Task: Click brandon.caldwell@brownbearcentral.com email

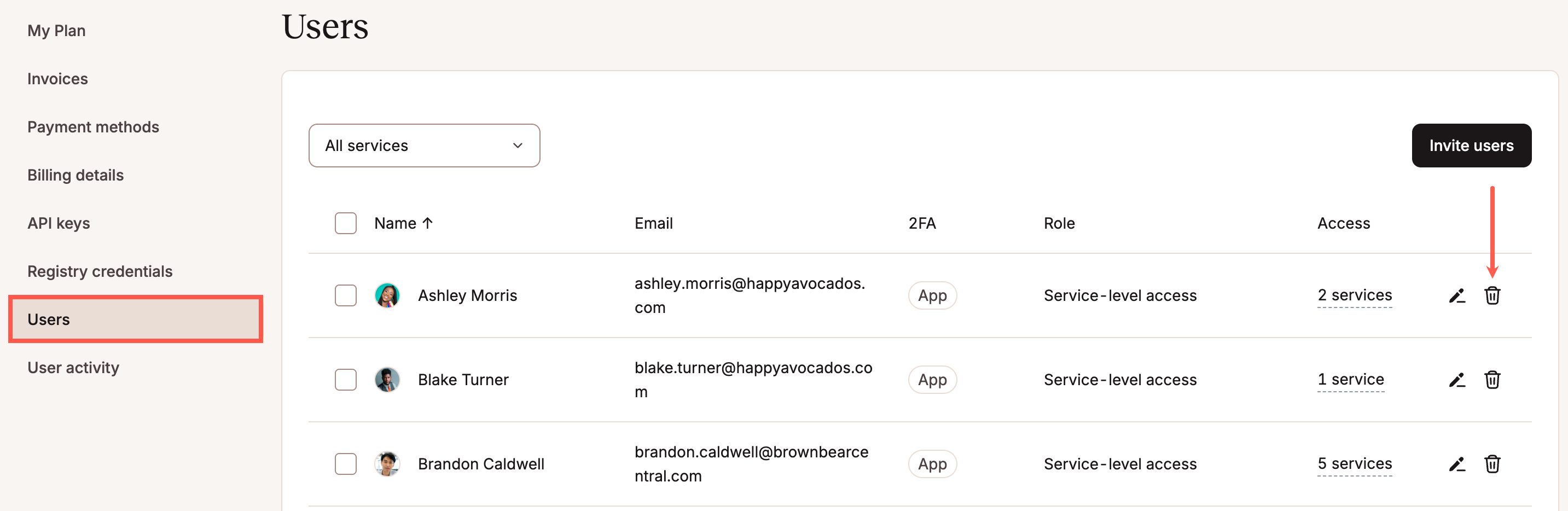Action: pyautogui.click(x=751, y=463)
